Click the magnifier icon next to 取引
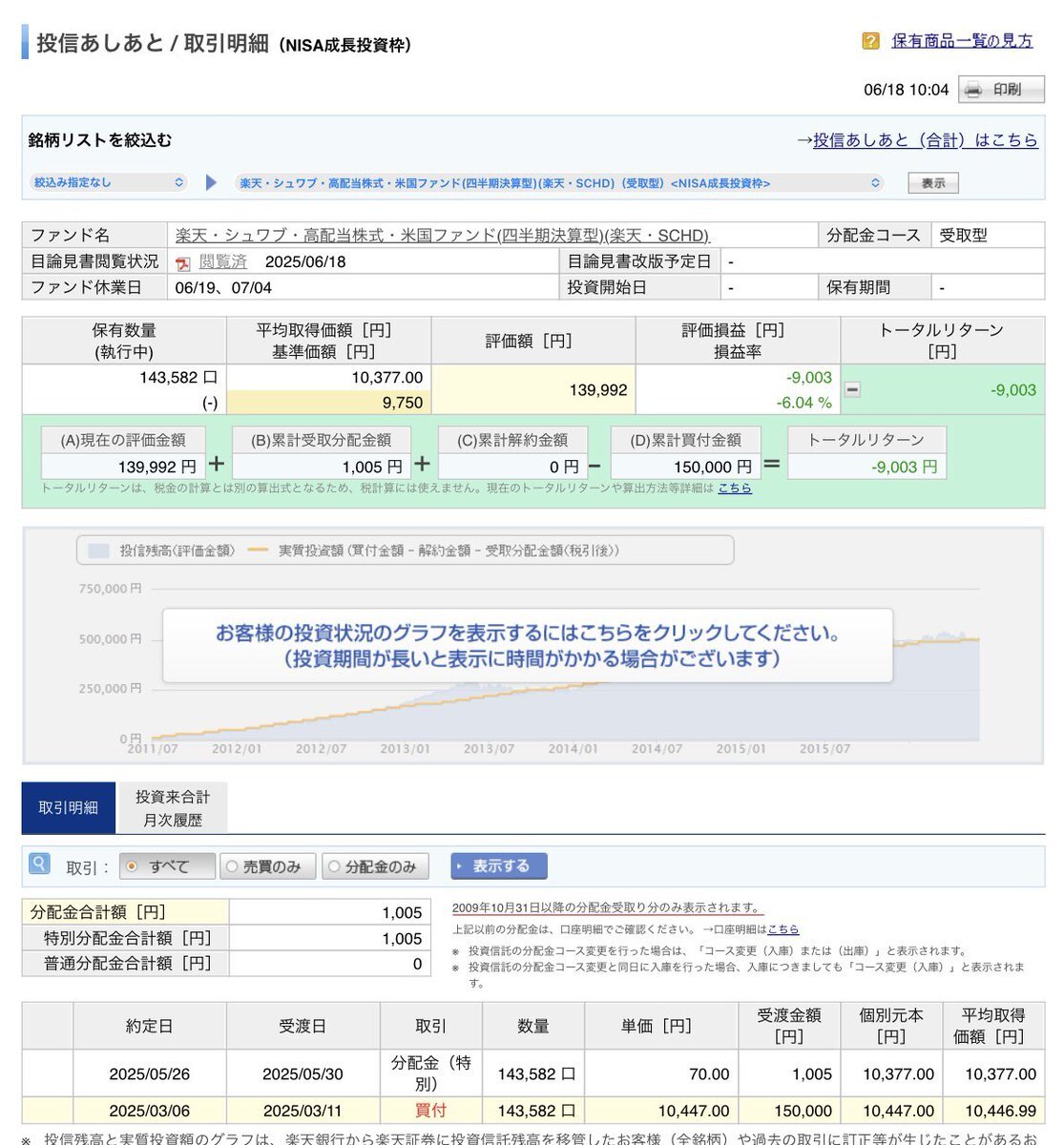The image size is (1064, 1145). [x=39, y=864]
